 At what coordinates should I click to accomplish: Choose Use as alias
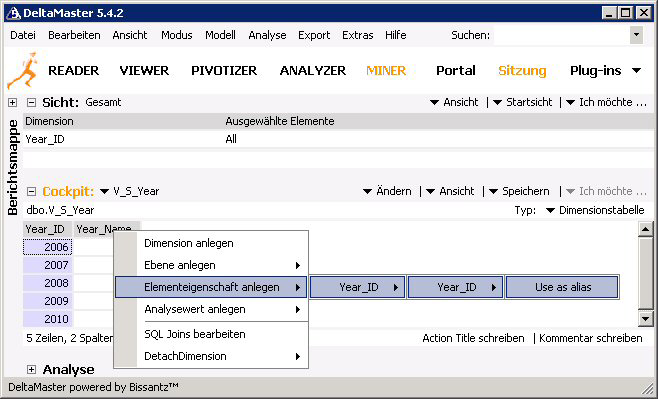point(562,287)
